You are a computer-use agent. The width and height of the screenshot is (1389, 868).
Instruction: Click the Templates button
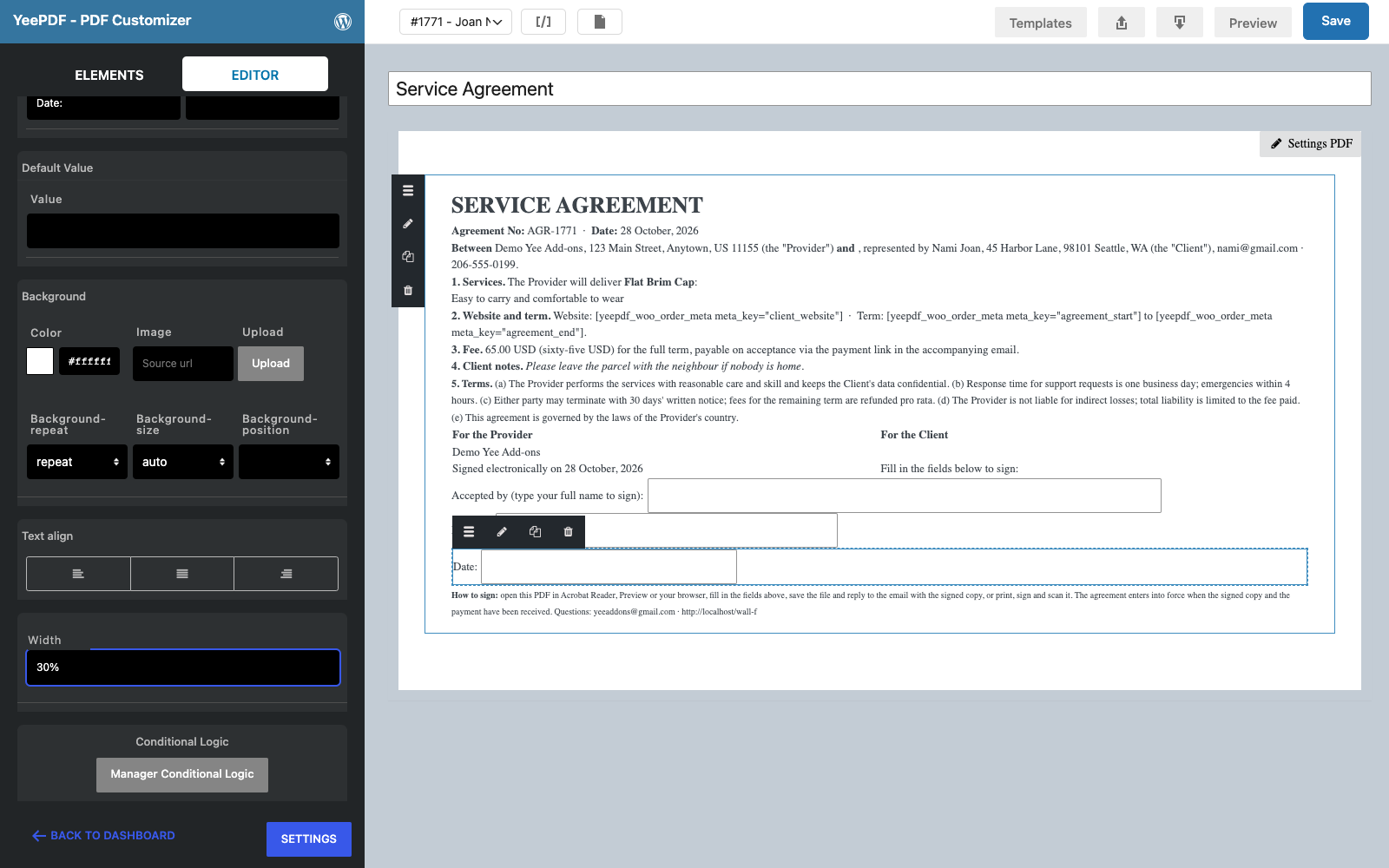pyautogui.click(x=1040, y=23)
